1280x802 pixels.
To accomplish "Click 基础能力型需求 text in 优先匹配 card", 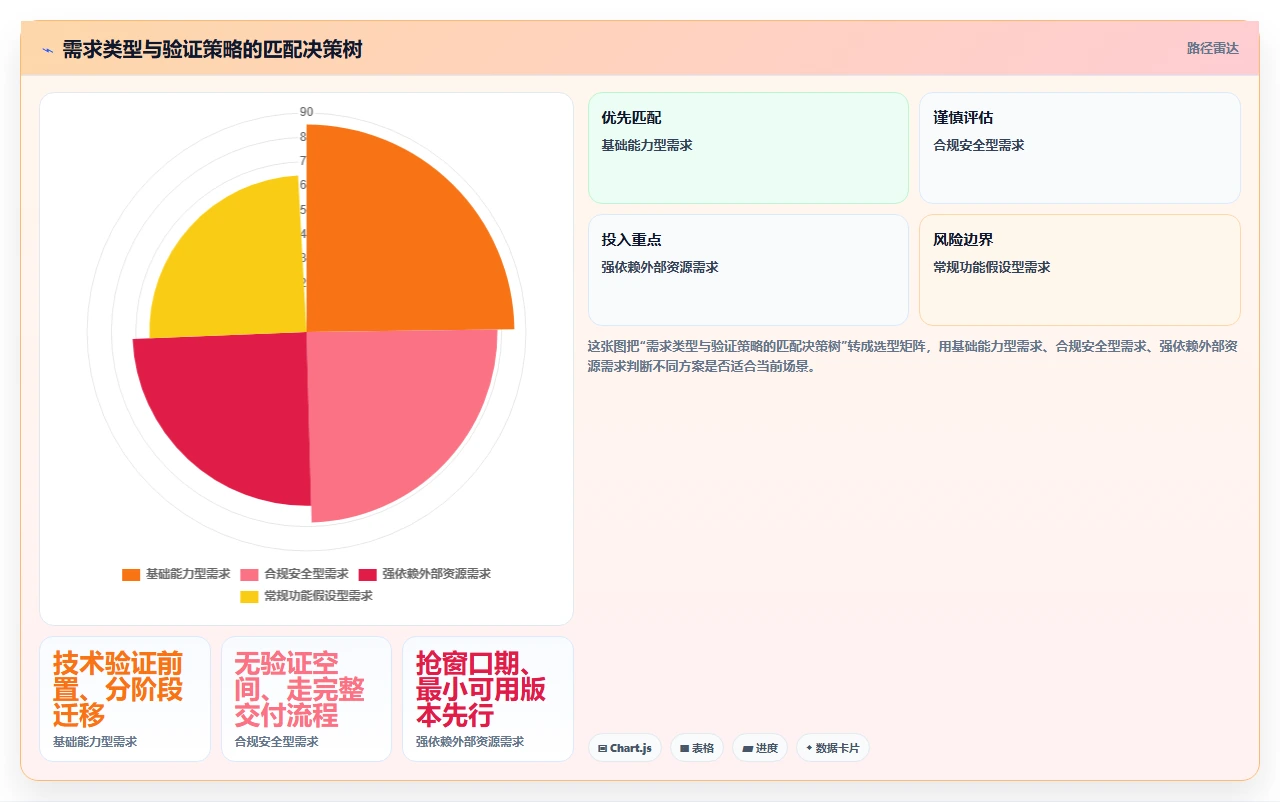I will [647, 145].
